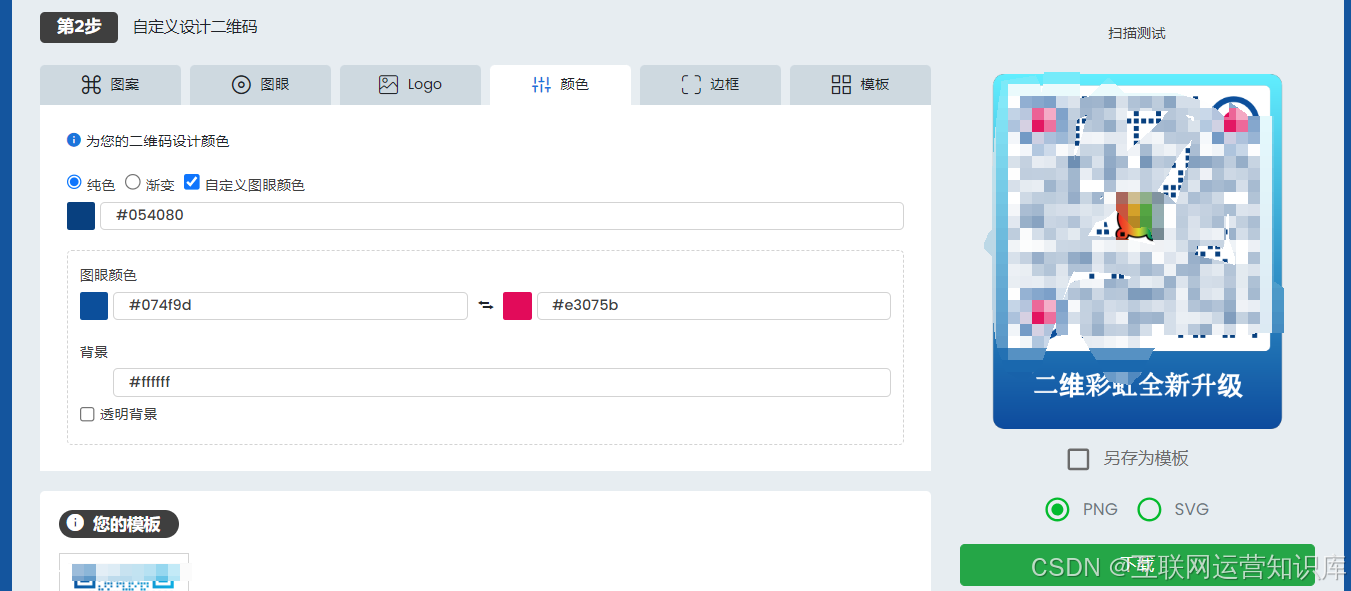This screenshot has height=591, width=1351.
Task: Open the 图案 pattern tab
Action: [x=110, y=85]
